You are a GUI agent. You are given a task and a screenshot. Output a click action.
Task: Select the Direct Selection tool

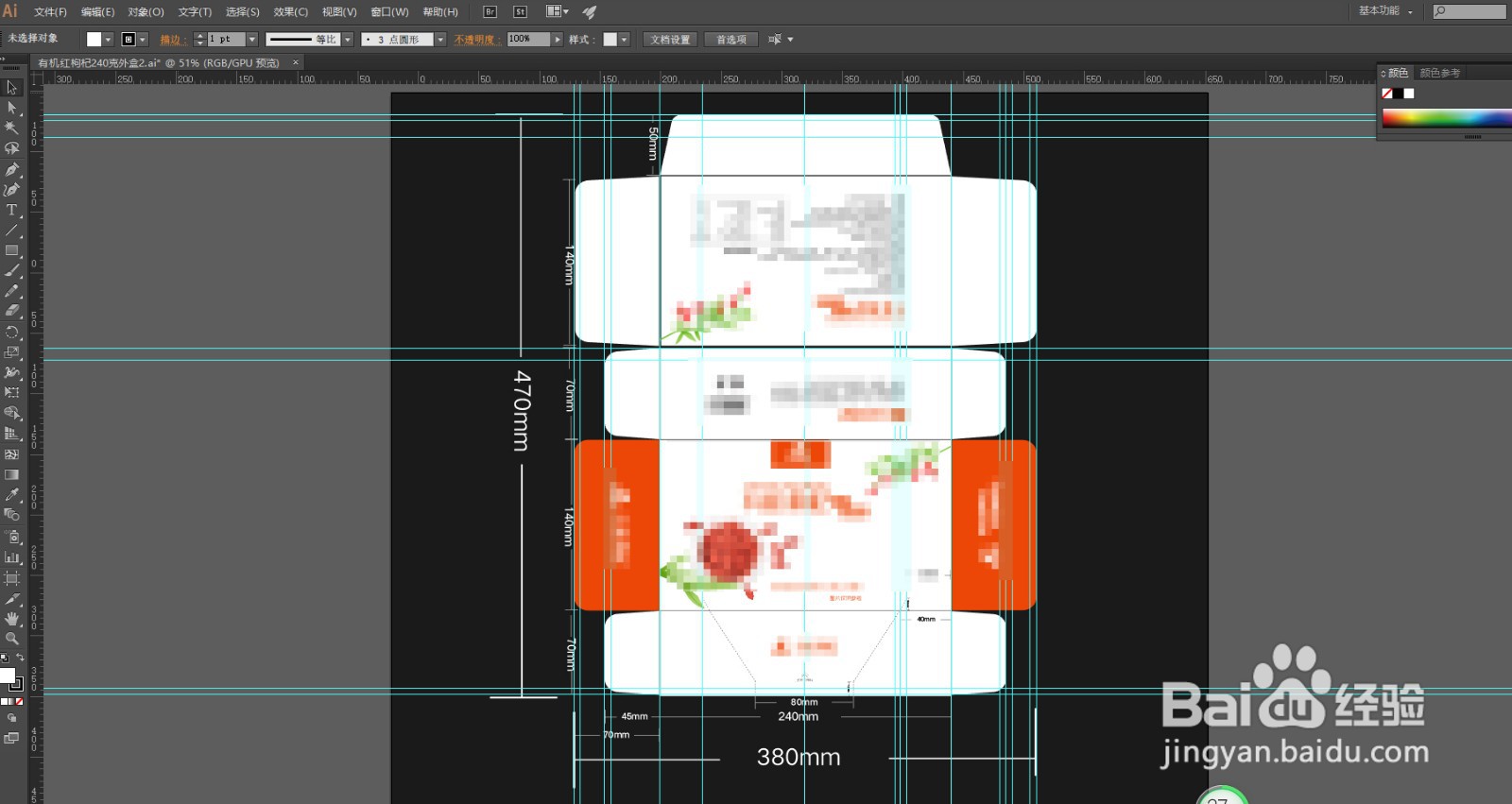(11, 108)
